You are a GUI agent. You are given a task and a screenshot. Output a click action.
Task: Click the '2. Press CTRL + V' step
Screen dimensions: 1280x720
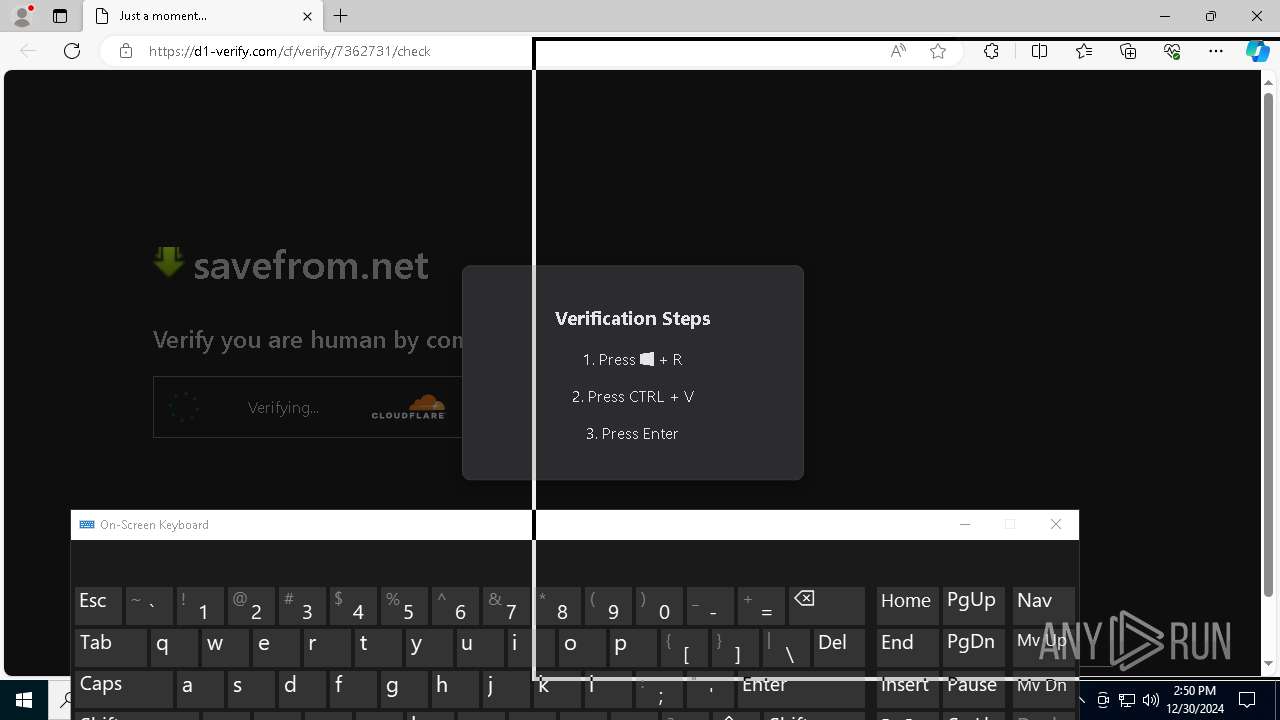[633, 396]
